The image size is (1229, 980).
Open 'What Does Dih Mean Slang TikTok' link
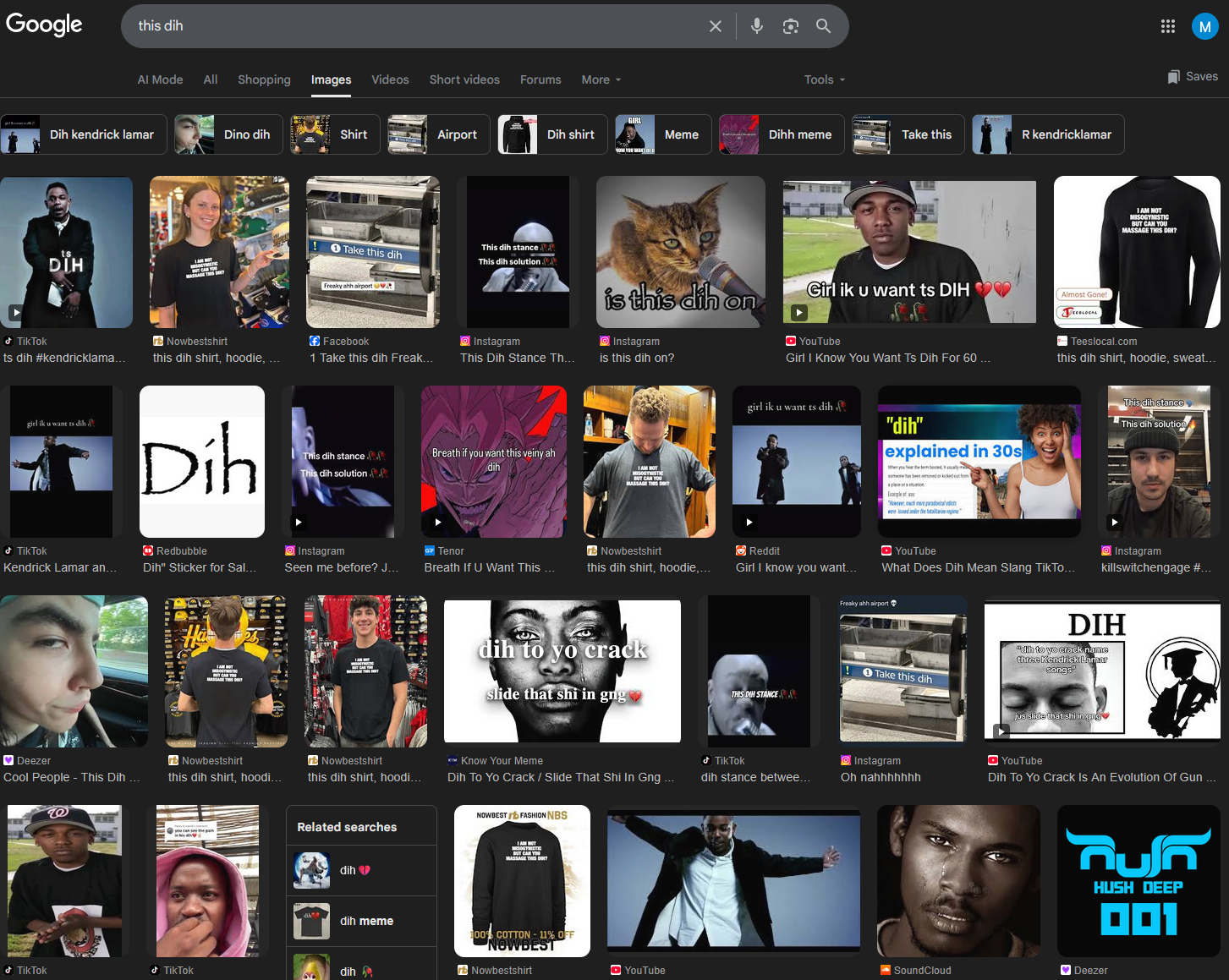coord(979,567)
